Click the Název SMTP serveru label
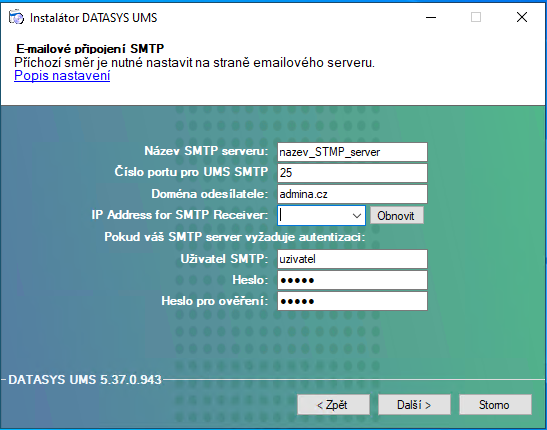This screenshot has height=430, width=547. (206, 151)
